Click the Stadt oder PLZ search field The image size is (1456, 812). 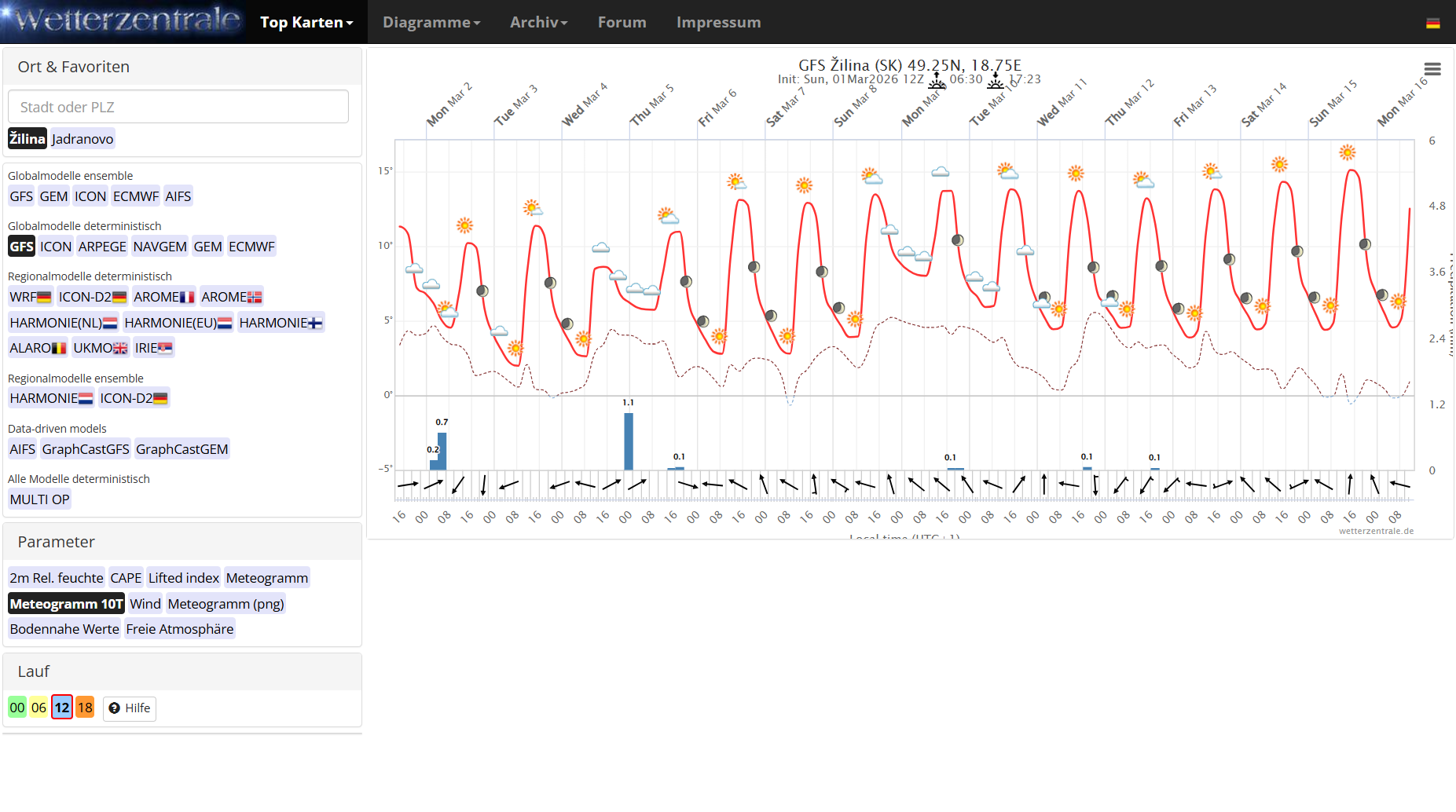(178, 107)
